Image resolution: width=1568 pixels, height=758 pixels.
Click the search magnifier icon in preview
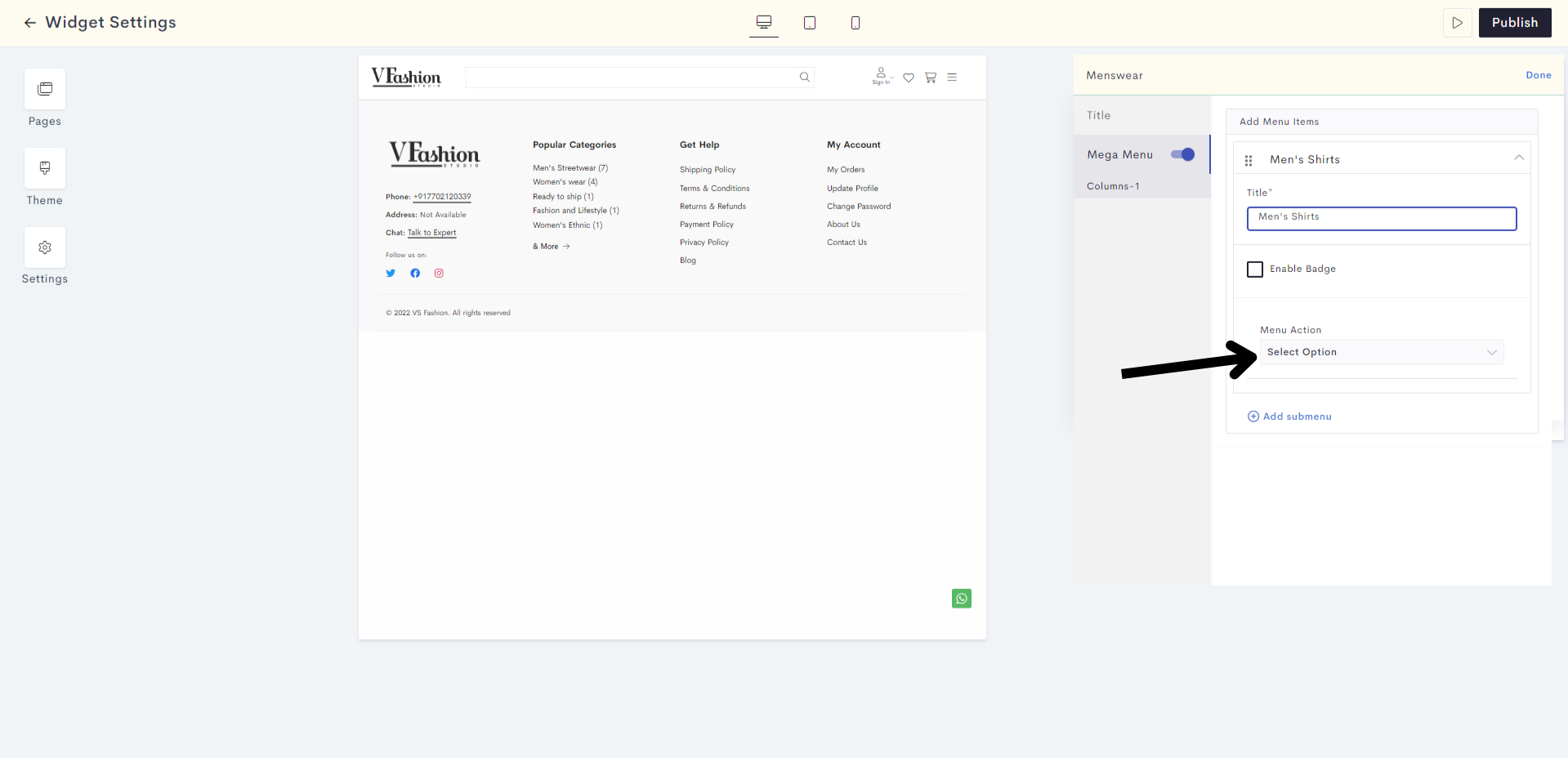pyautogui.click(x=805, y=77)
